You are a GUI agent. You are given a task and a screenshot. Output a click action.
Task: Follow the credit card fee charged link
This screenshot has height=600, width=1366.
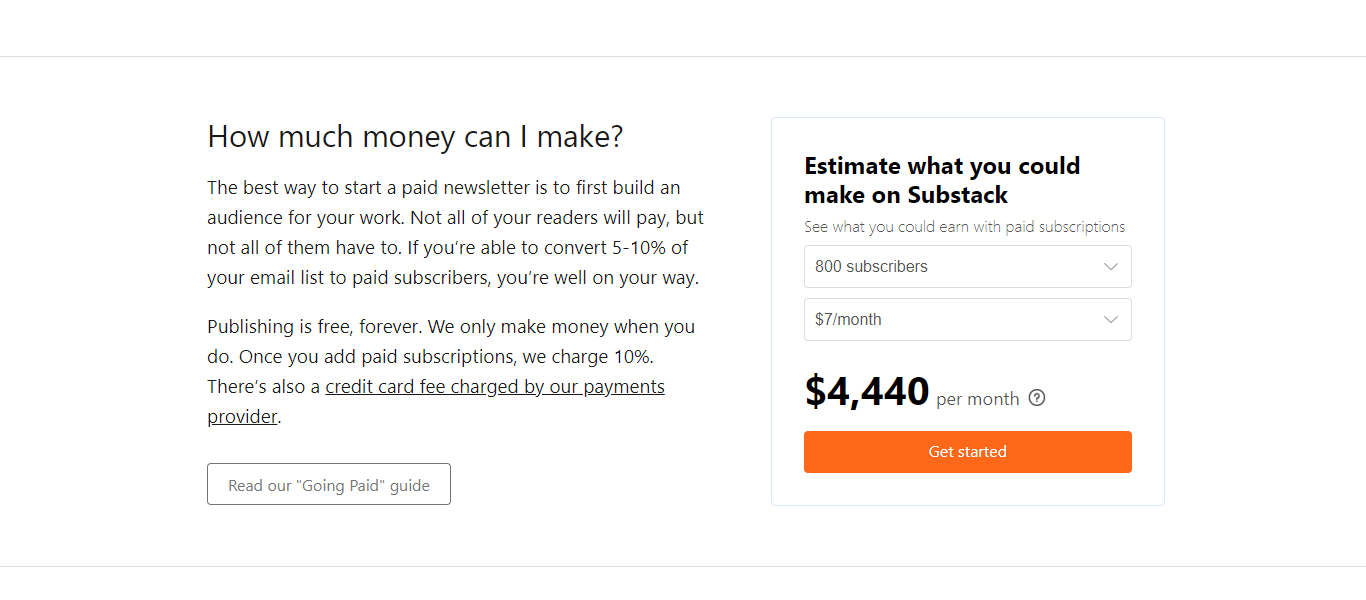pyautogui.click(x=495, y=387)
